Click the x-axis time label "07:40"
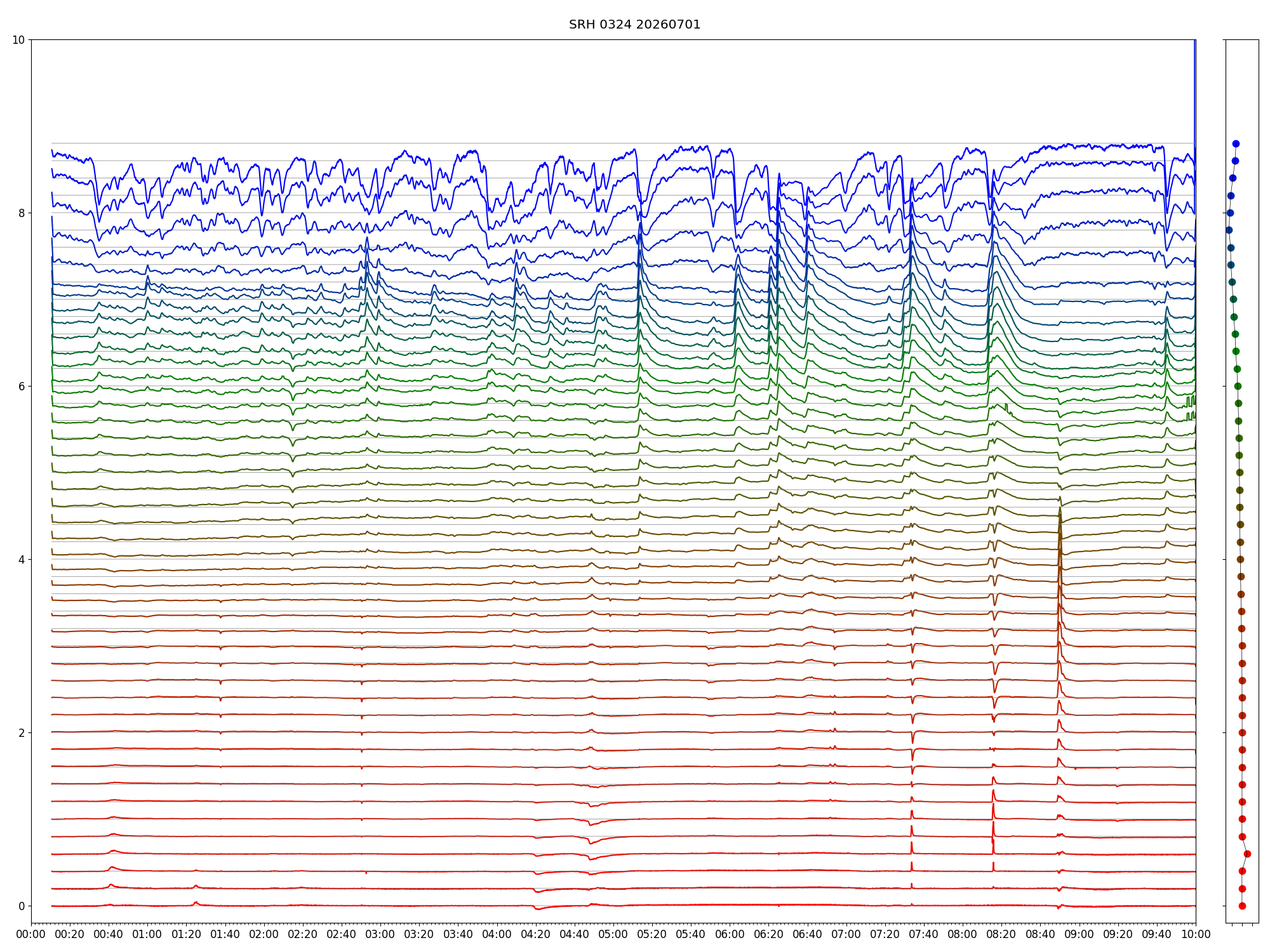The width and height of the screenshot is (1270, 952). coord(924,935)
